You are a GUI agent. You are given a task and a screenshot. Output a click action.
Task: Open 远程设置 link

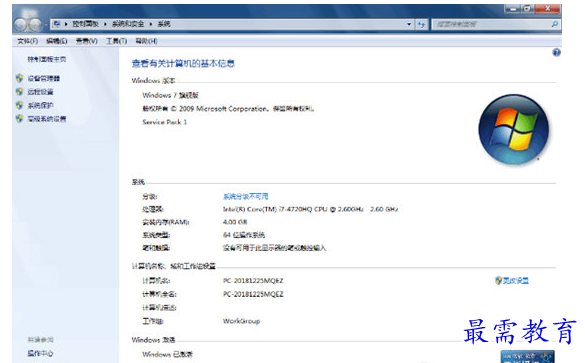click(40, 92)
